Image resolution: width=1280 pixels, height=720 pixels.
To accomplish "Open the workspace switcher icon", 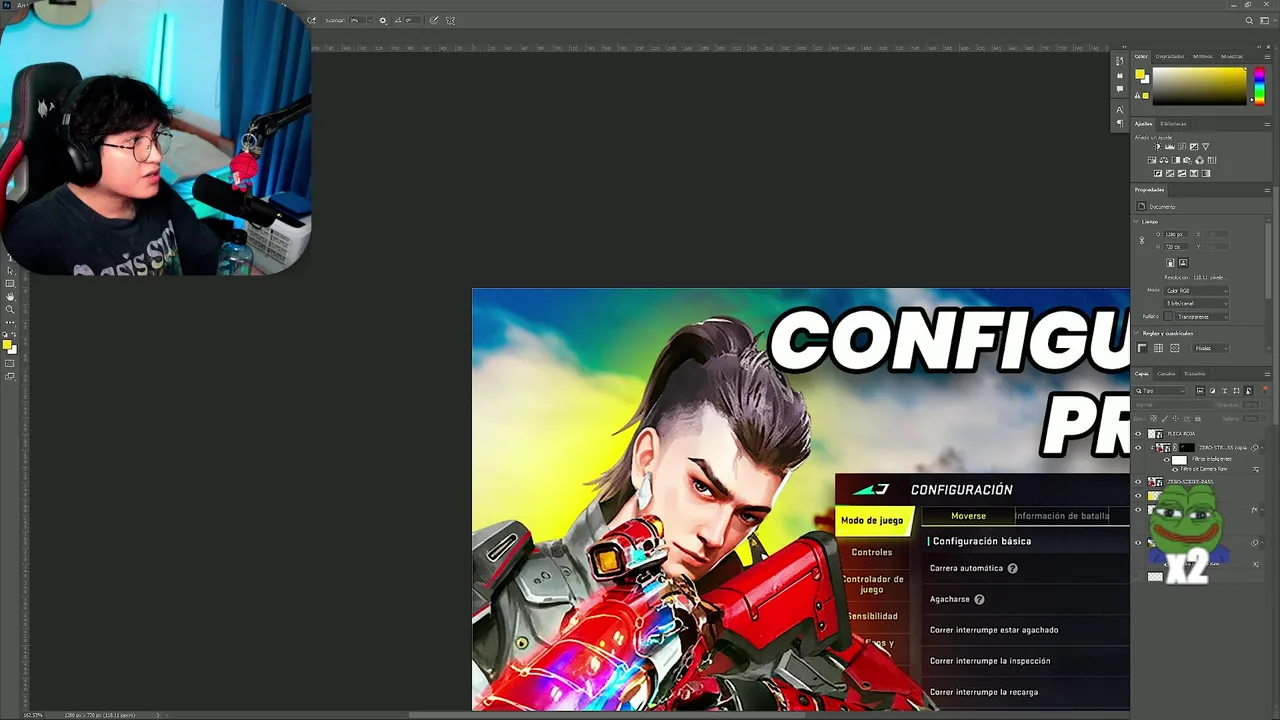I will [x=1264, y=20].
